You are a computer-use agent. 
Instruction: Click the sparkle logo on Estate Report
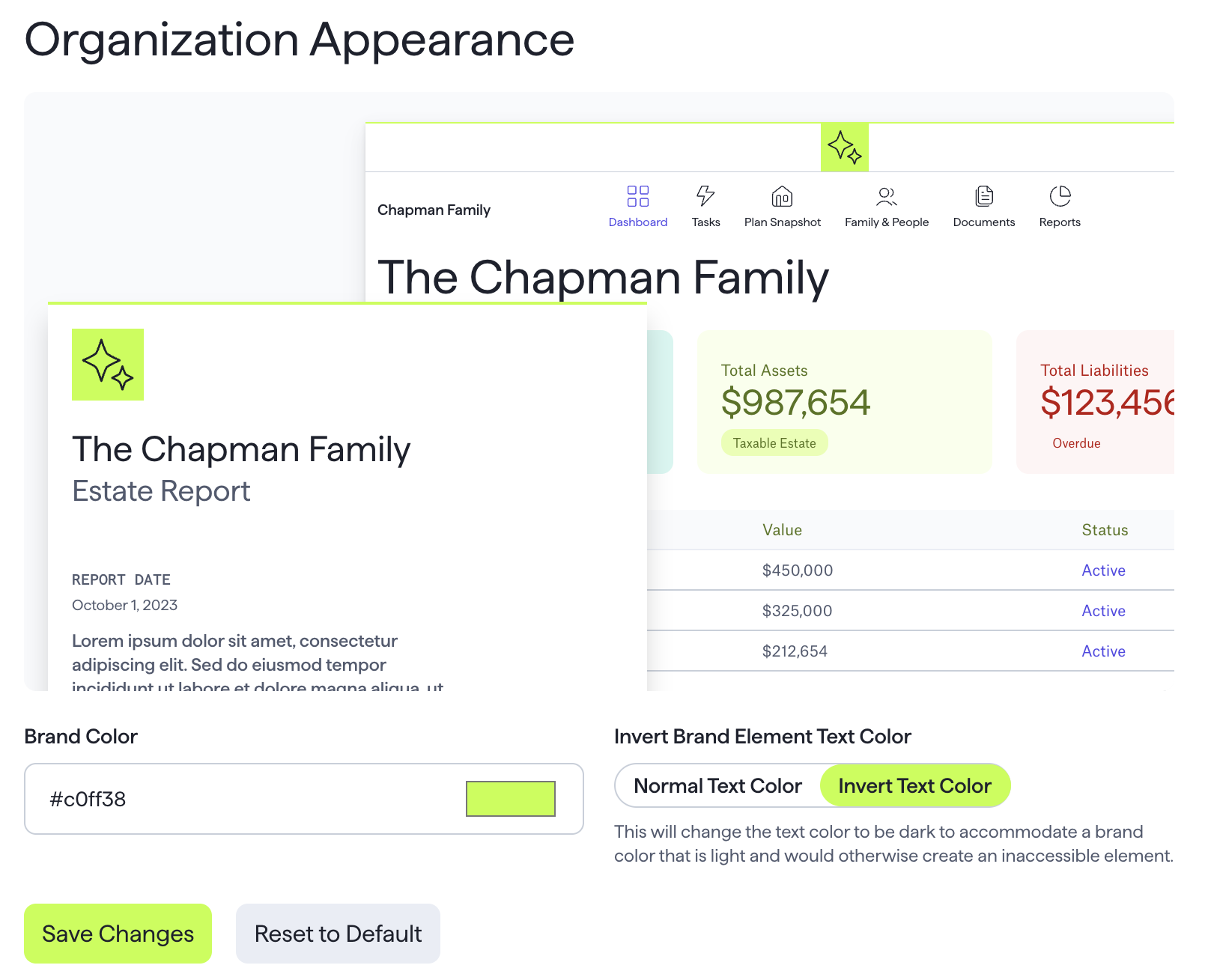[x=108, y=365]
